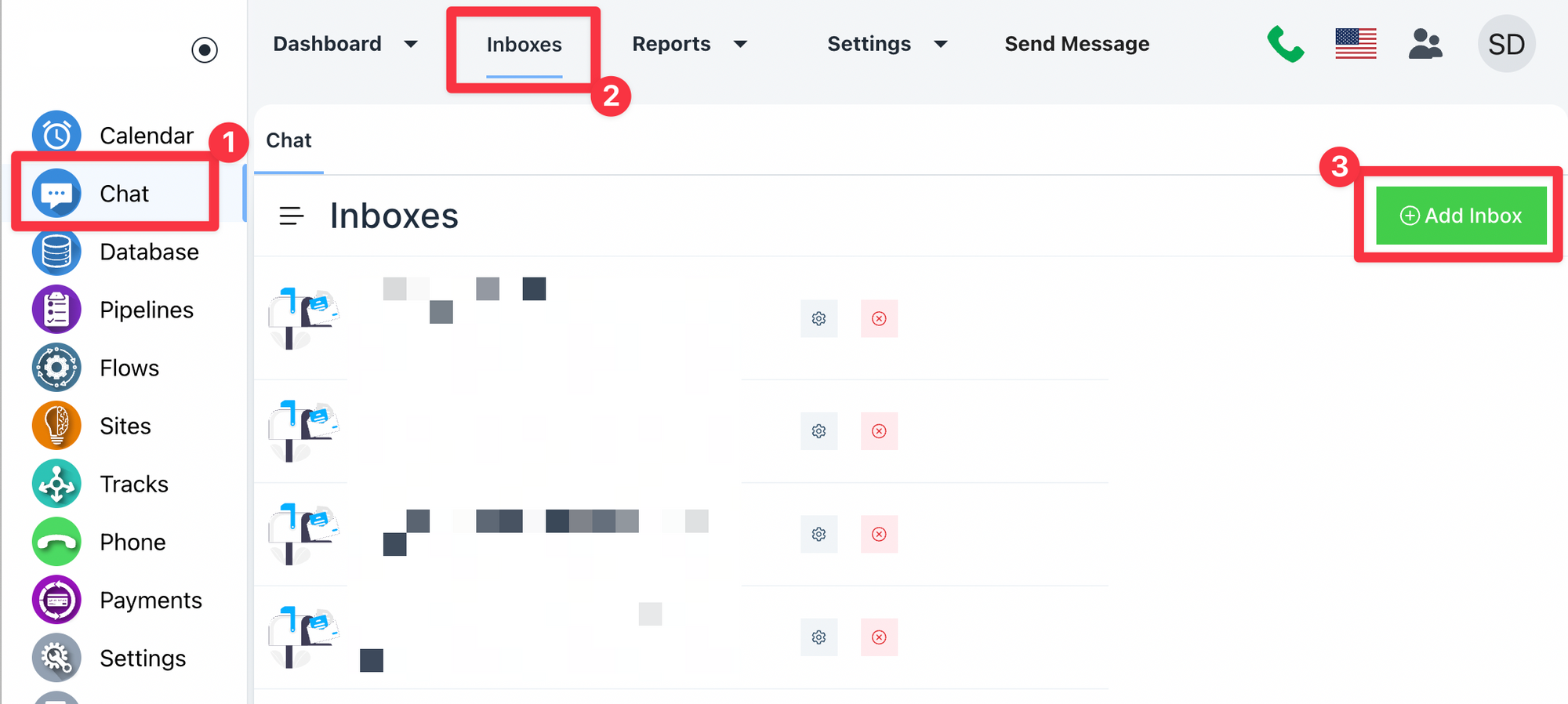
Task: Click the US flag language icon
Action: pos(1356,44)
